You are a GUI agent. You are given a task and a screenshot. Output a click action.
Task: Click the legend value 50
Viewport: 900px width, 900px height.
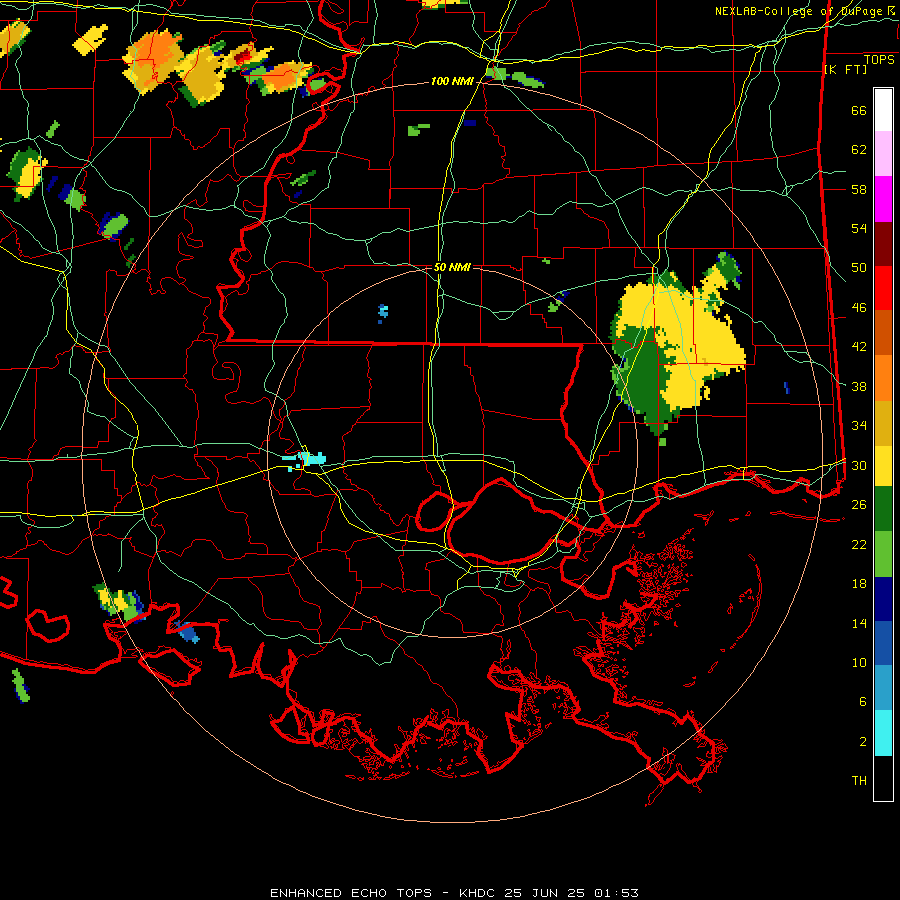859,268
